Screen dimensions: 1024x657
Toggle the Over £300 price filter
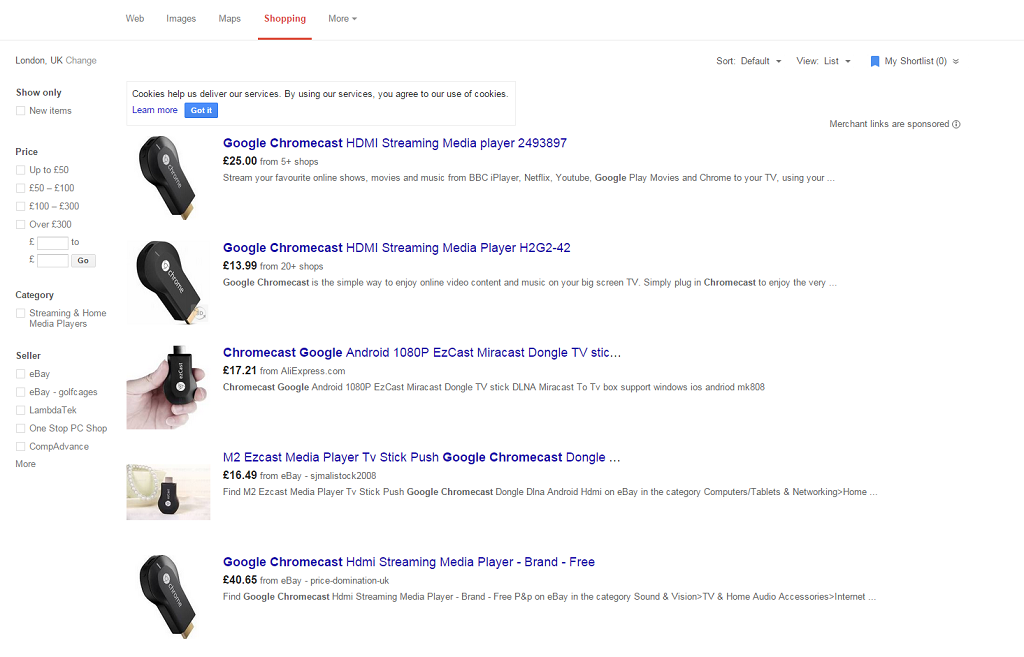point(20,225)
